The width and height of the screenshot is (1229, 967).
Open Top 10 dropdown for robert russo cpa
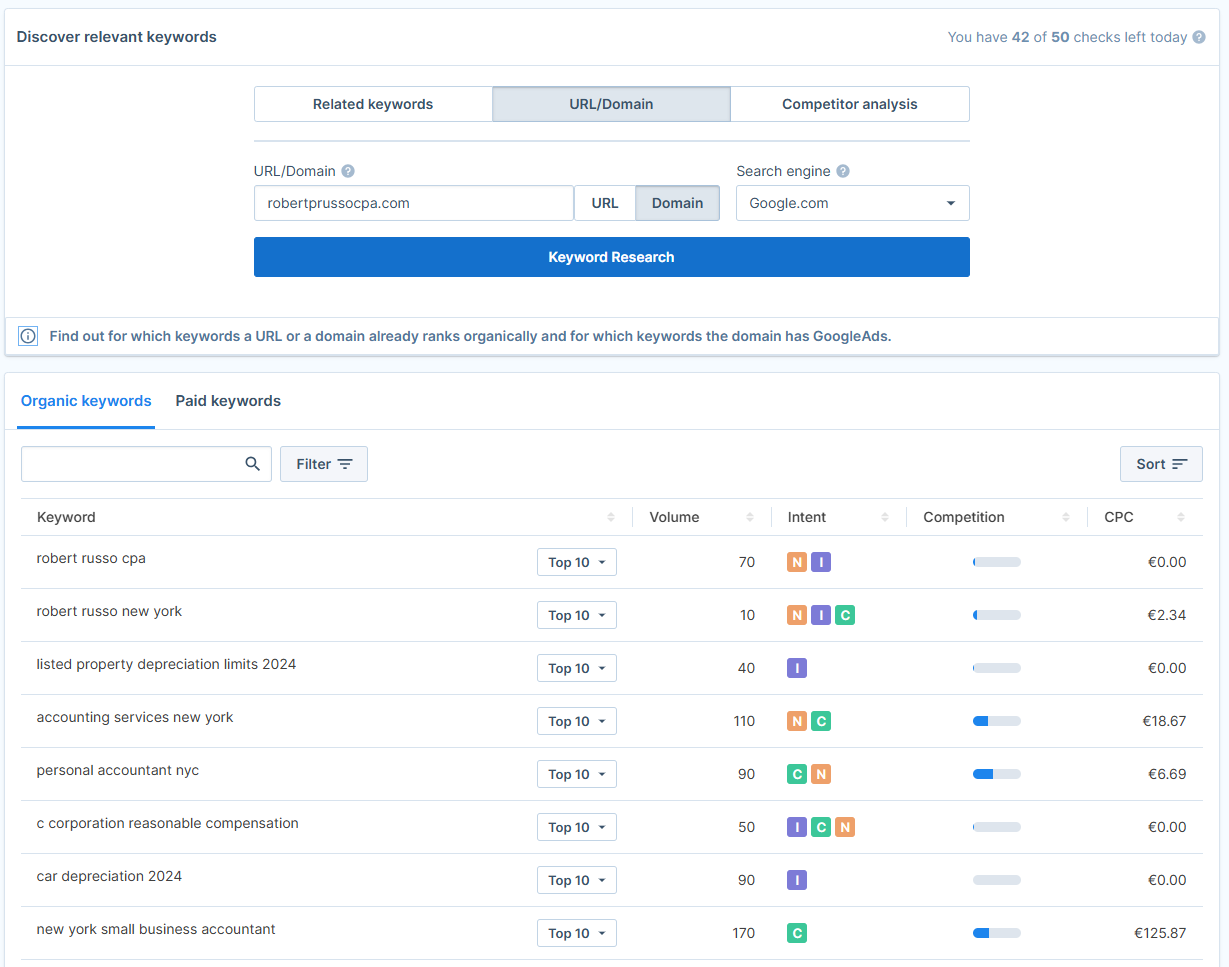(x=577, y=562)
